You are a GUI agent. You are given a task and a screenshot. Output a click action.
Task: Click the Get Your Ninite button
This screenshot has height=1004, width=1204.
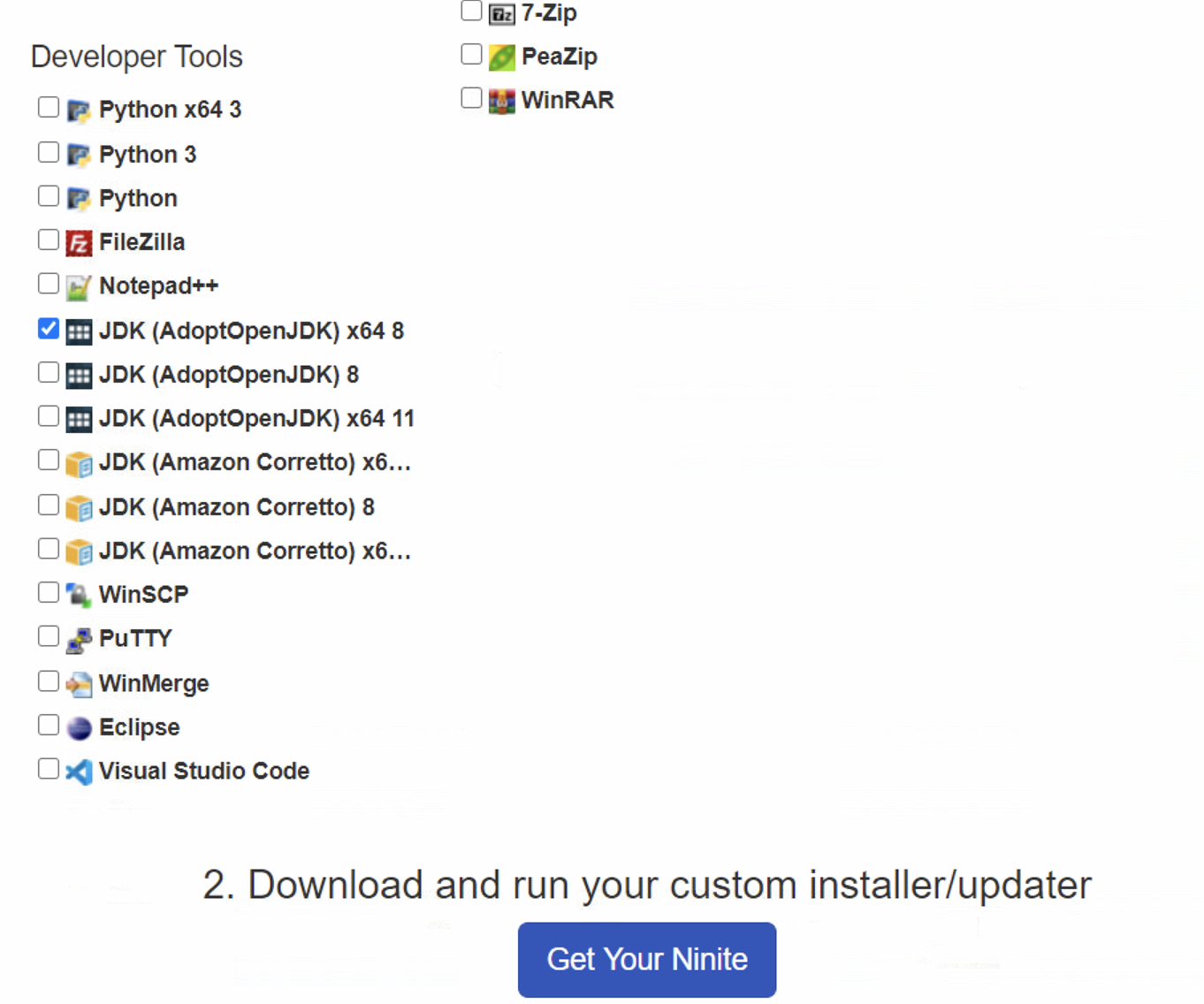point(646,960)
